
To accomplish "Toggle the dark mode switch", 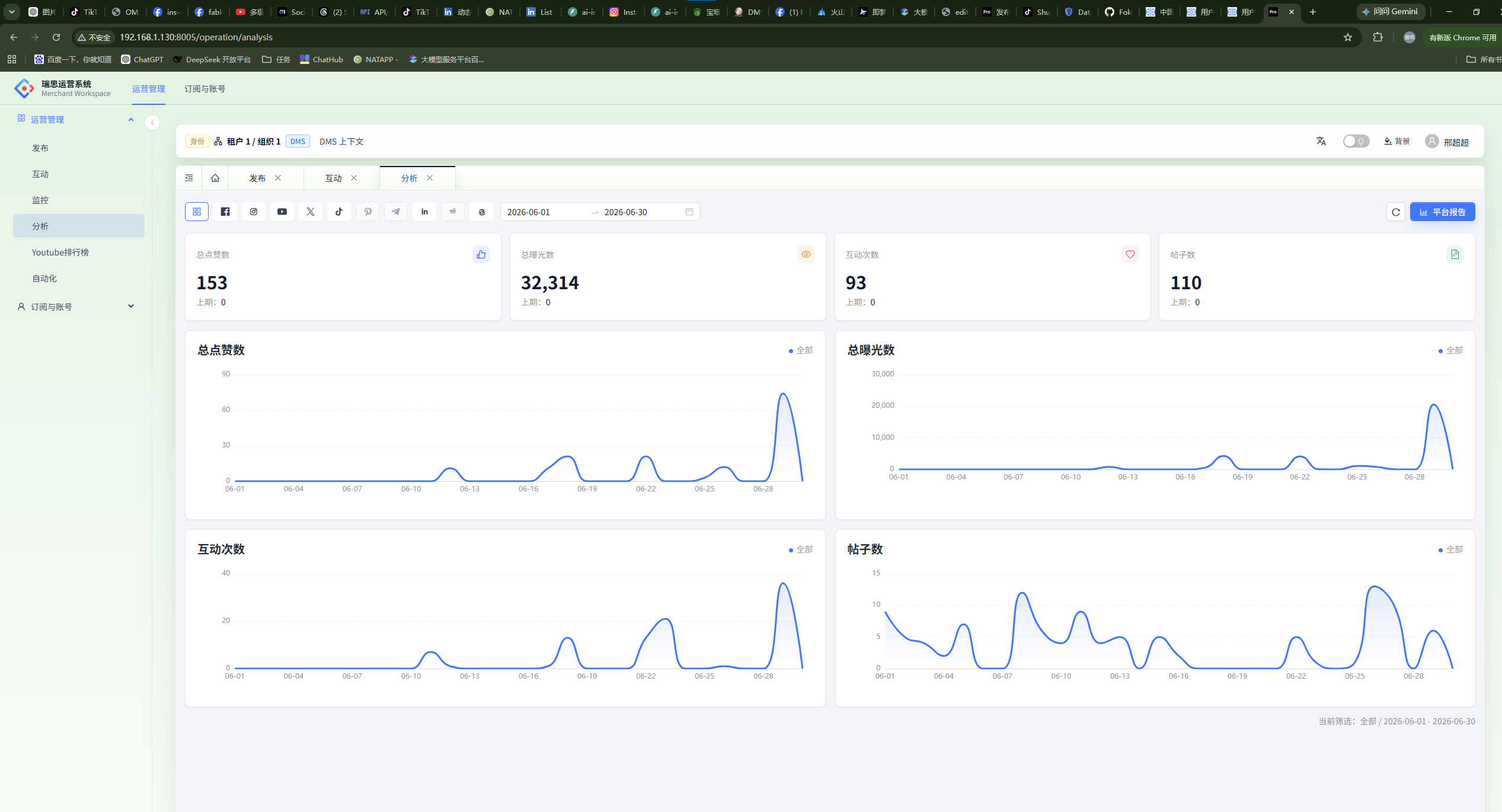I will (1356, 141).
